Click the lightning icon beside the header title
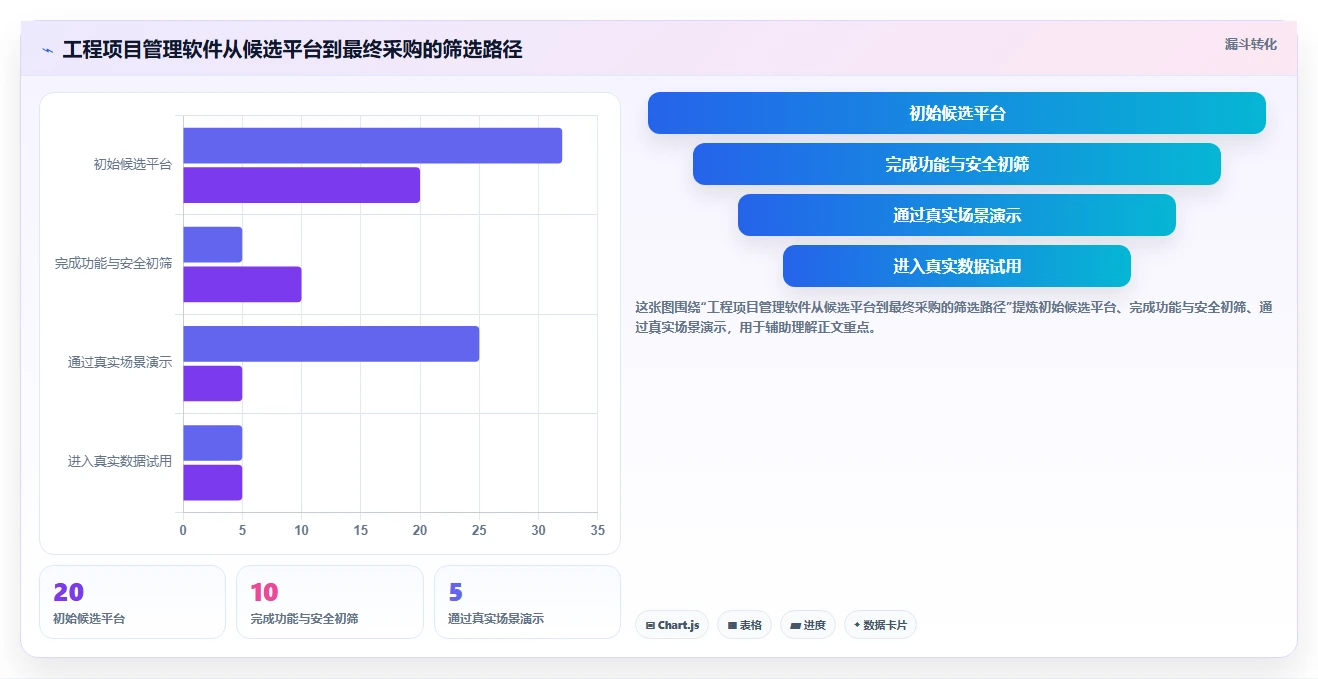This screenshot has height=679, width=1318. [47, 50]
